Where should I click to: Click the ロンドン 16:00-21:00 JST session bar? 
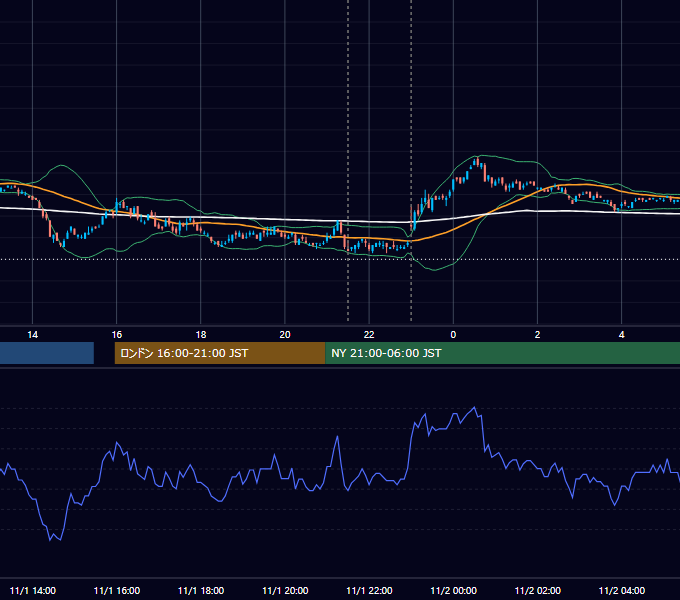click(x=219, y=353)
